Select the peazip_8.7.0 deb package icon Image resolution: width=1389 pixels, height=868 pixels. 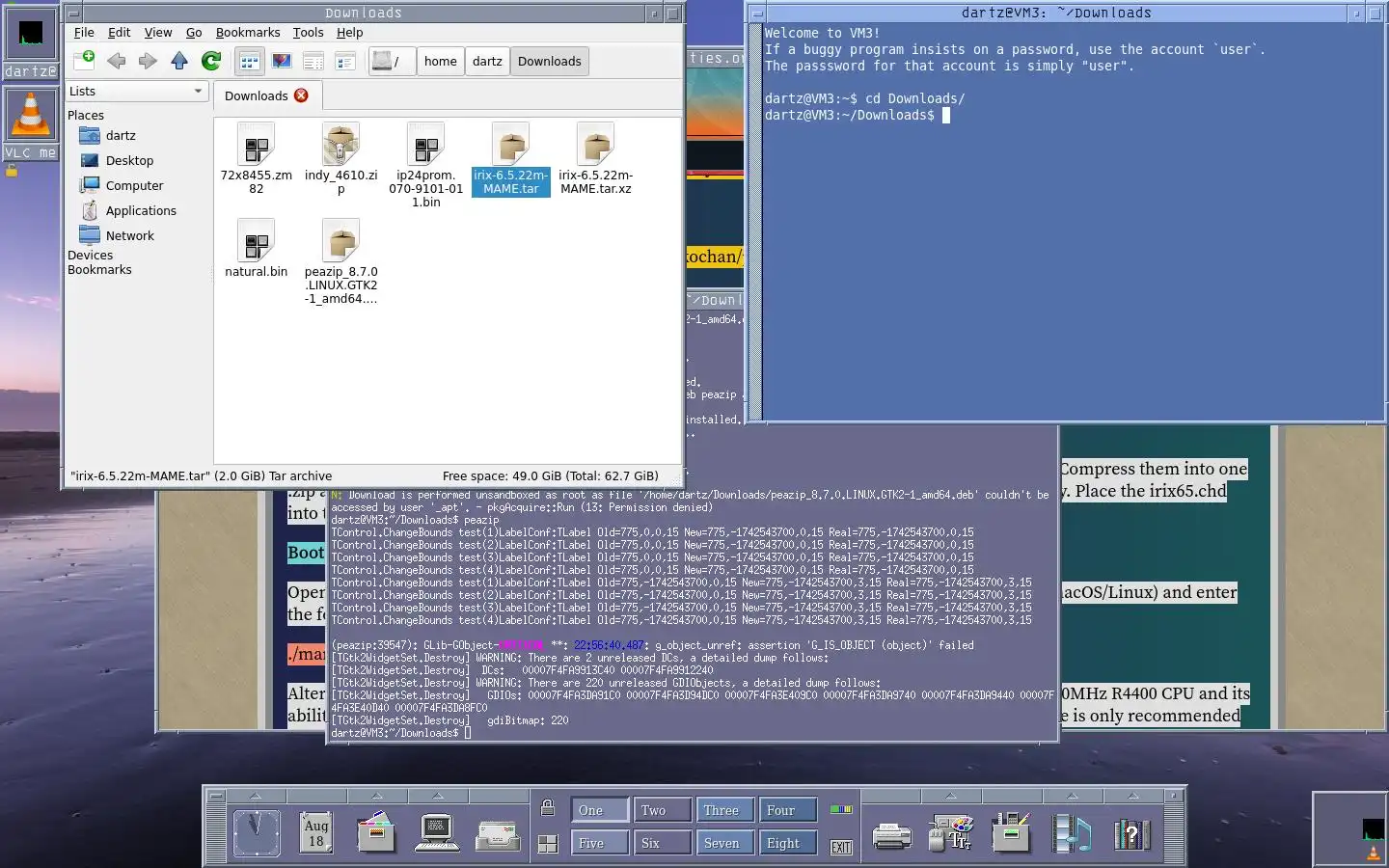tap(340, 241)
